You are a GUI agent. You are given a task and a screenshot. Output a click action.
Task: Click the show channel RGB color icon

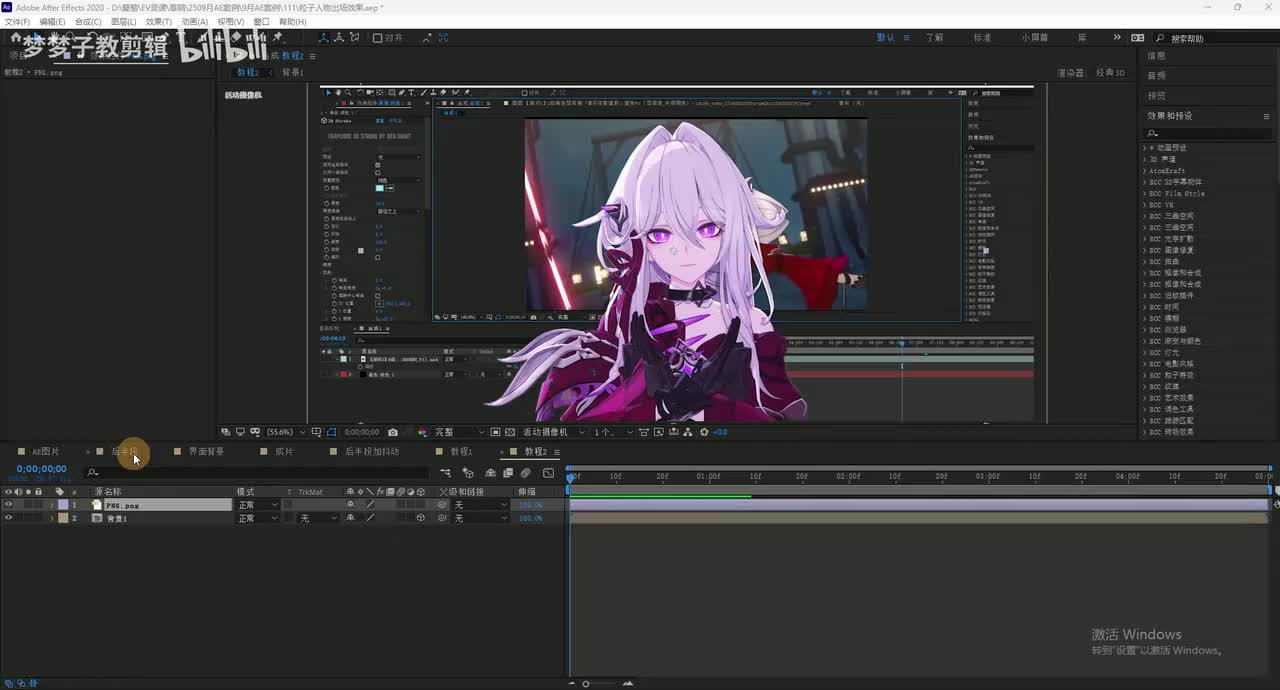[422, 432]
